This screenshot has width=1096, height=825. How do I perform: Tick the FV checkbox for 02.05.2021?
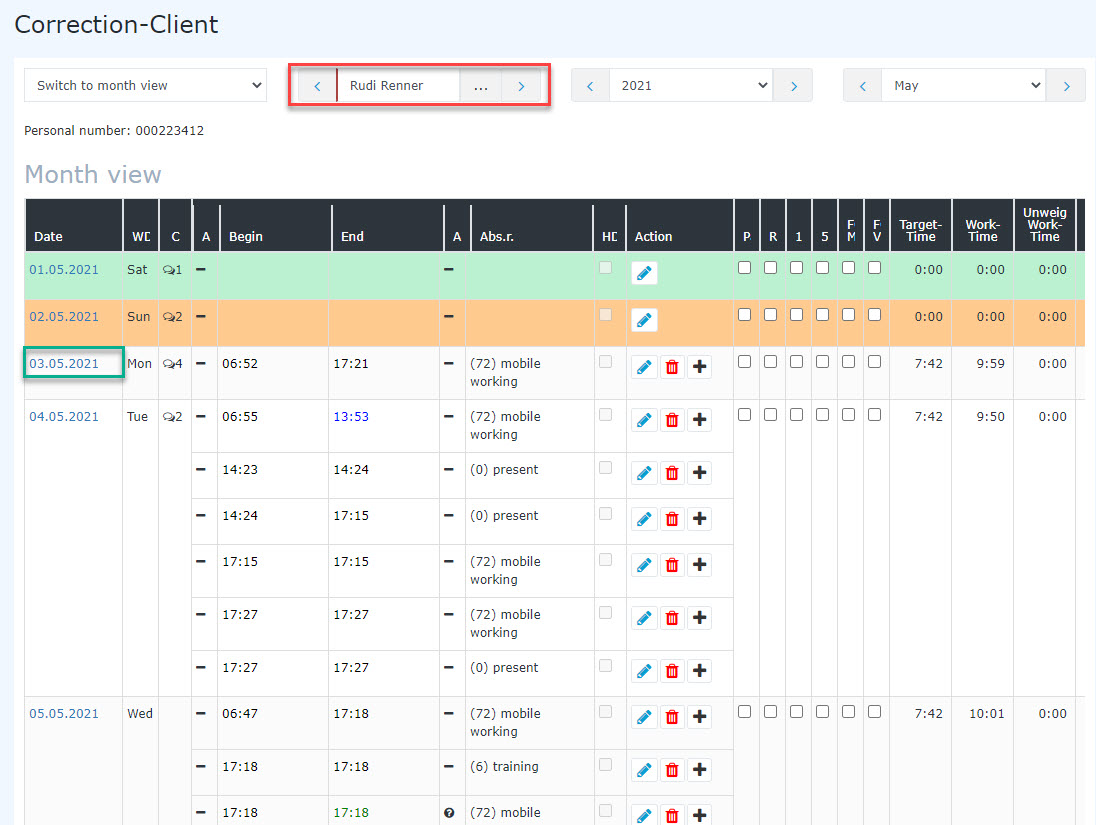tap(874, 315)
